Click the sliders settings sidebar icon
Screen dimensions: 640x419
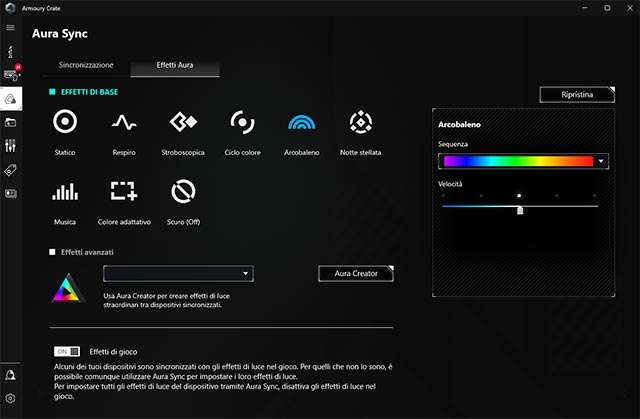pyautogui.click(x=11, y=146)
